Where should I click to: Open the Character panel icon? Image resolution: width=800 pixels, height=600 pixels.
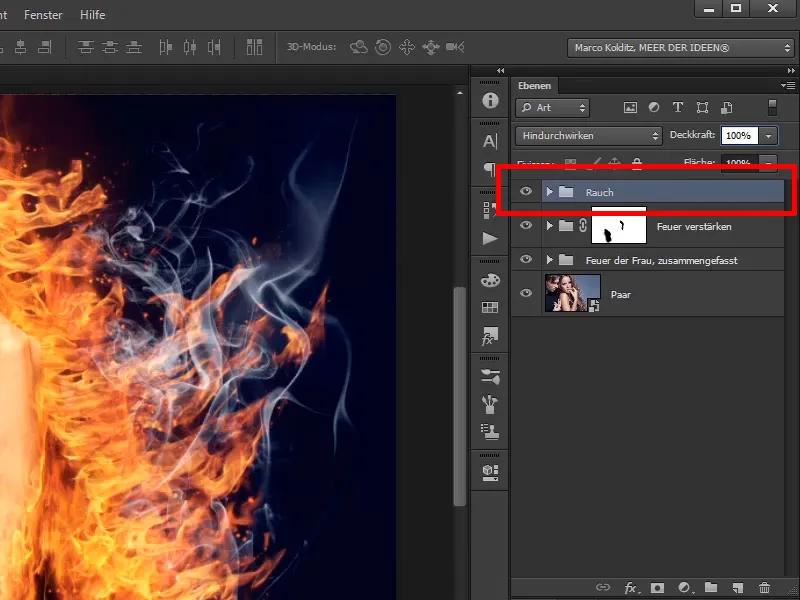coord(490,141)
